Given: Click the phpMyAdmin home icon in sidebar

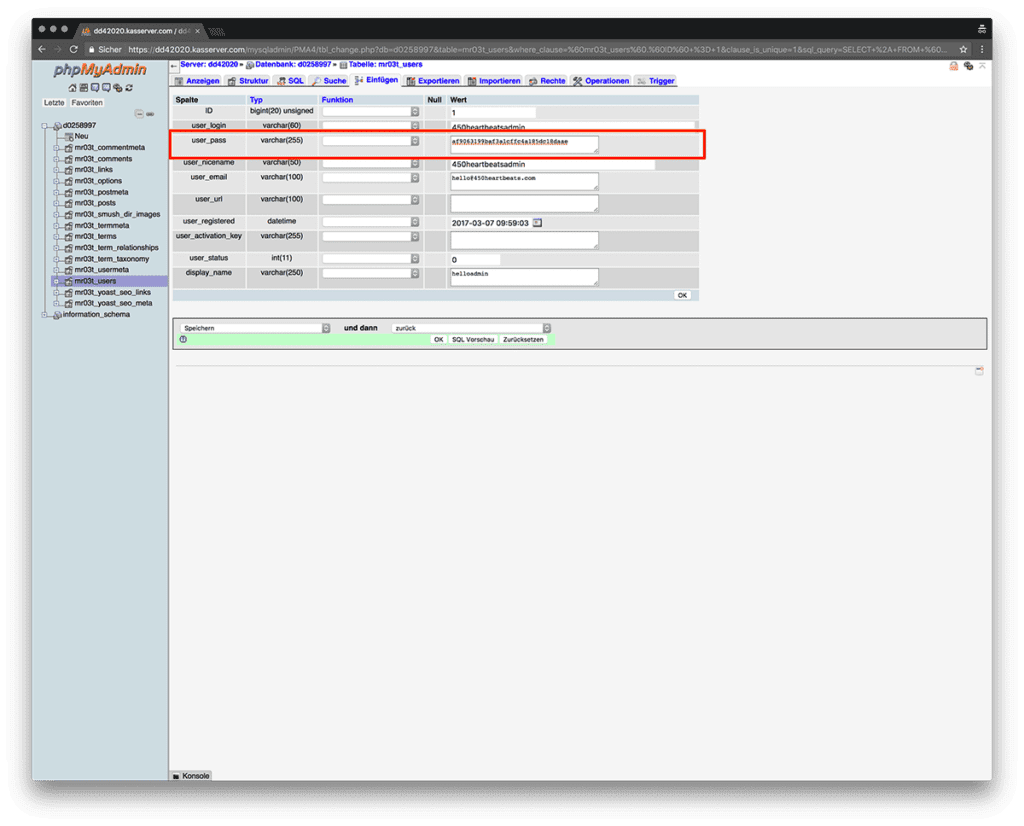Looking at the screenshot, I should tap(72, 88).
